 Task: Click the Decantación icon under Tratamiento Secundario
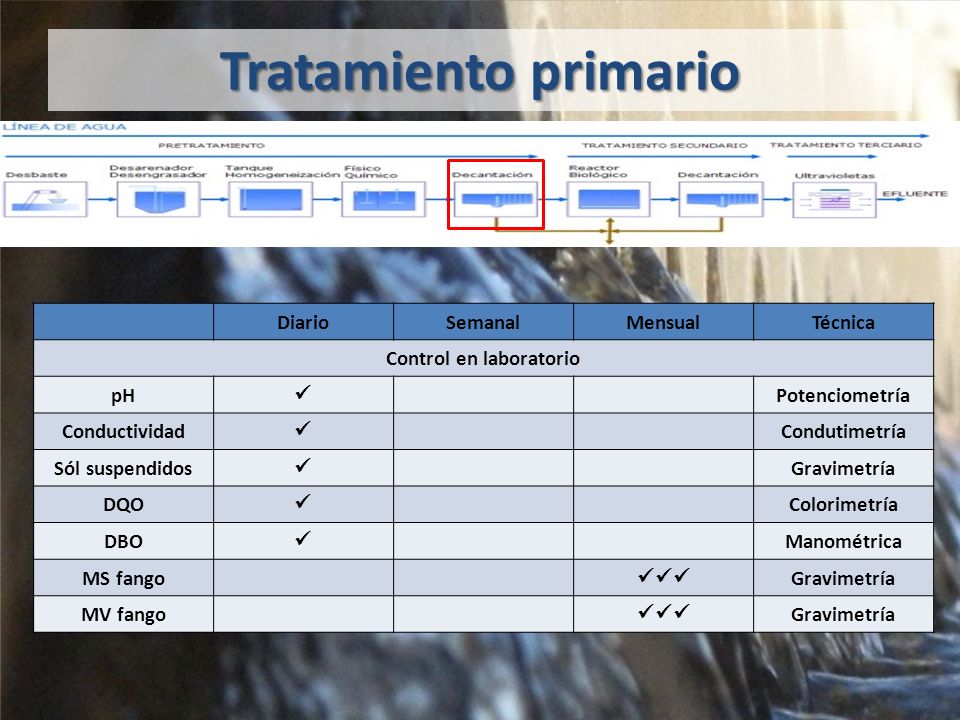click(721, 200)
